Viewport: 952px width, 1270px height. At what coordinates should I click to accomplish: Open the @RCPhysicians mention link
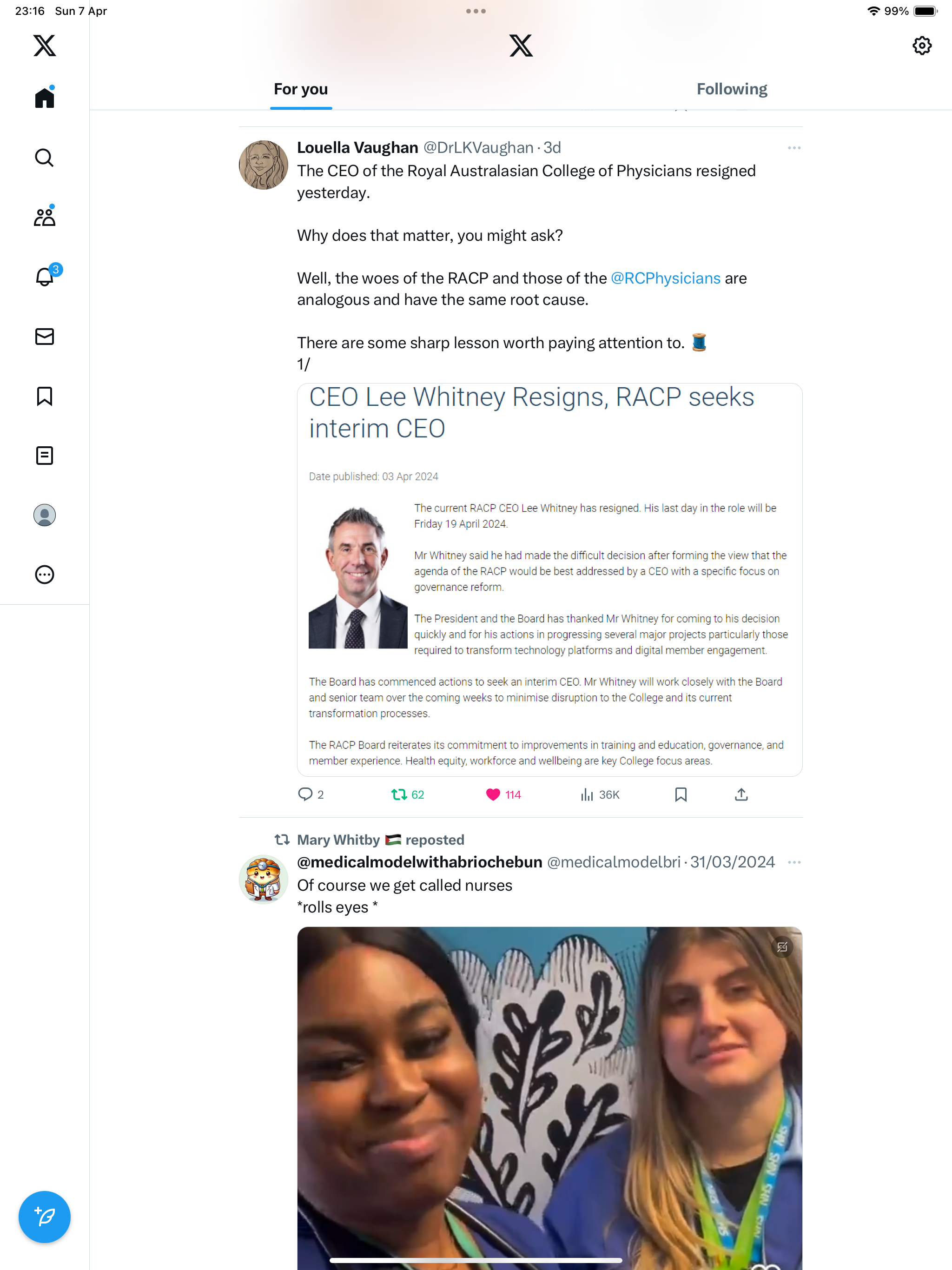666,278
